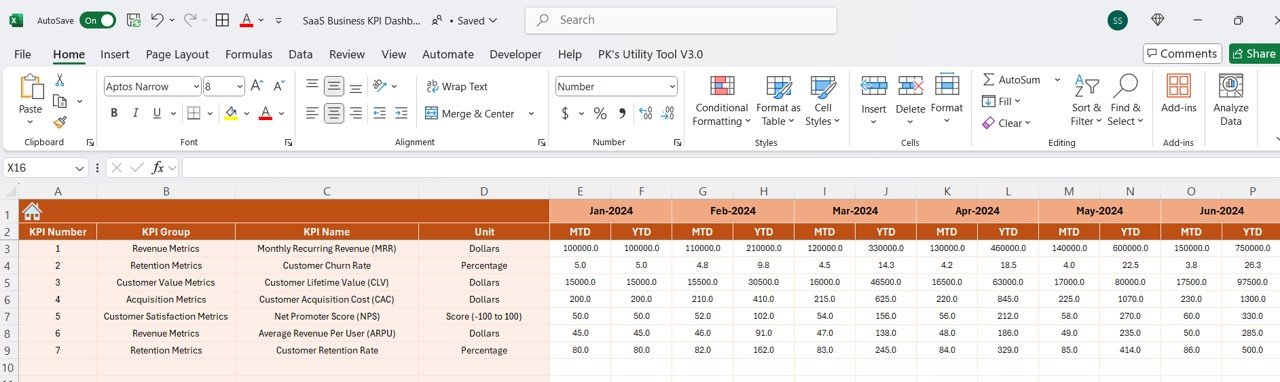1280x382 pixels.
Task: Click the Percent Style icon
Action: [600, 114]
